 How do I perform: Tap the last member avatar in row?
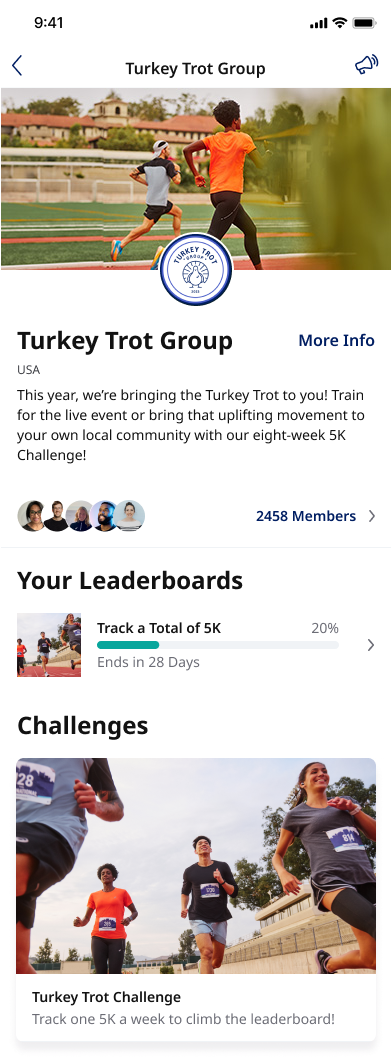tap(129, 516)
